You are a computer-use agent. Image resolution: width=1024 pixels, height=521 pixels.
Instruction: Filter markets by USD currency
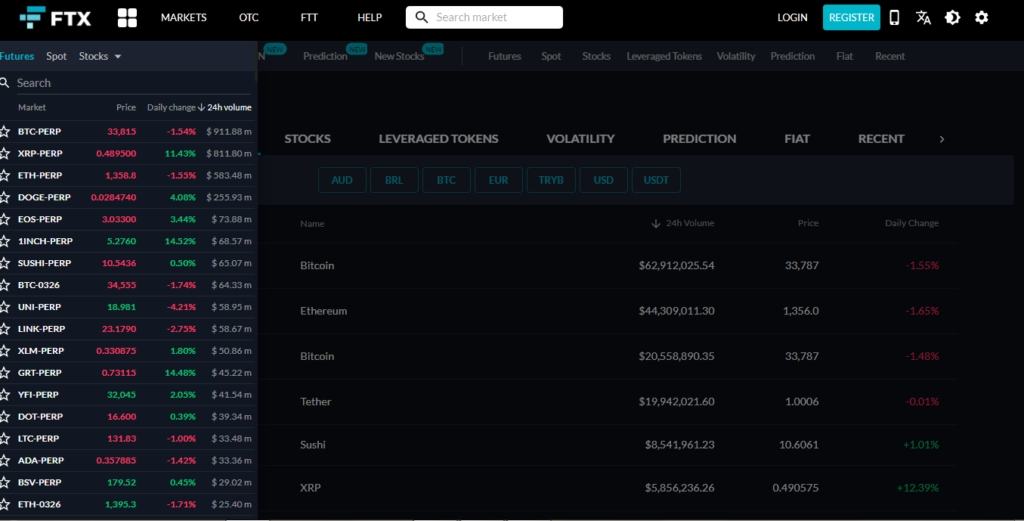pos(603,180)
